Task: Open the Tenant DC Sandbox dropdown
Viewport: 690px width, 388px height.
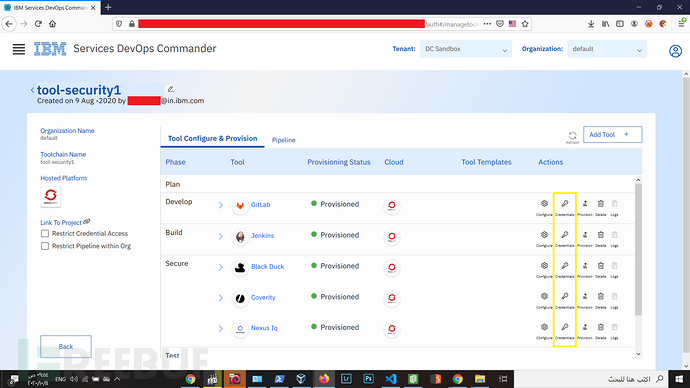Action: coord(466,49)
